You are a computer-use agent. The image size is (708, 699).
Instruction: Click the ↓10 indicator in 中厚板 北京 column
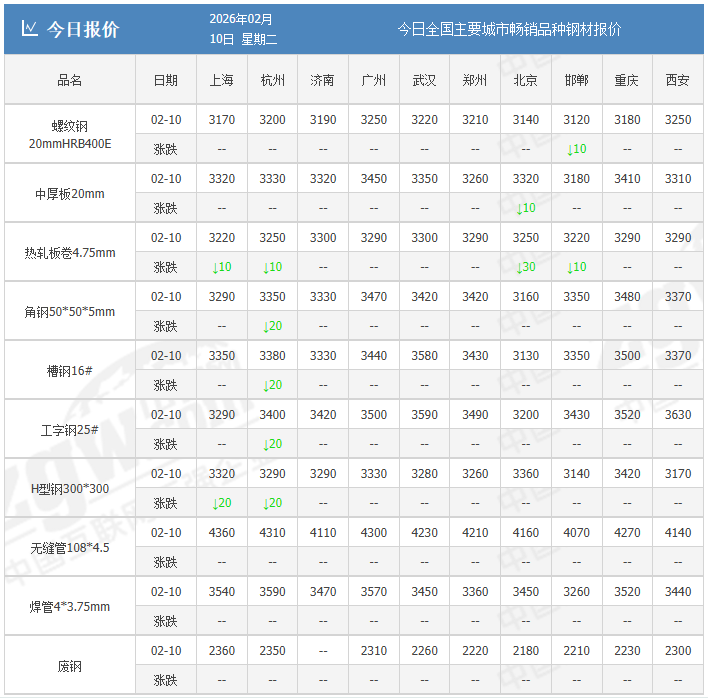[x=525, y=209]
